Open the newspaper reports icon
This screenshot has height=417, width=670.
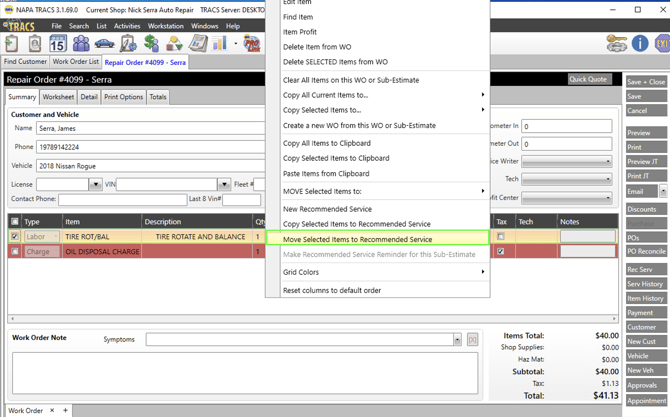[198, 44]
